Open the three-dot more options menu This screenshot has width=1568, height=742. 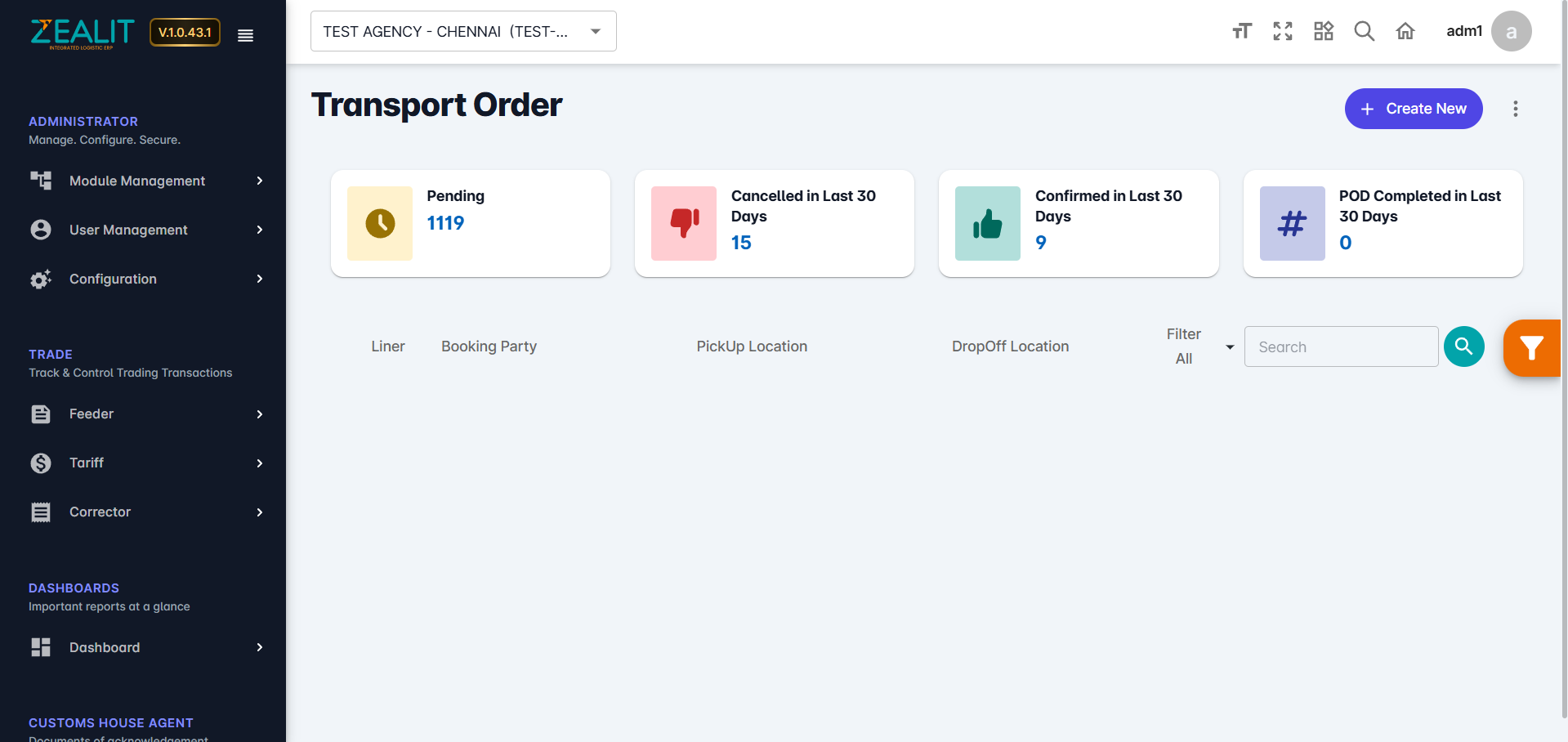click(x=1516, y=109)
